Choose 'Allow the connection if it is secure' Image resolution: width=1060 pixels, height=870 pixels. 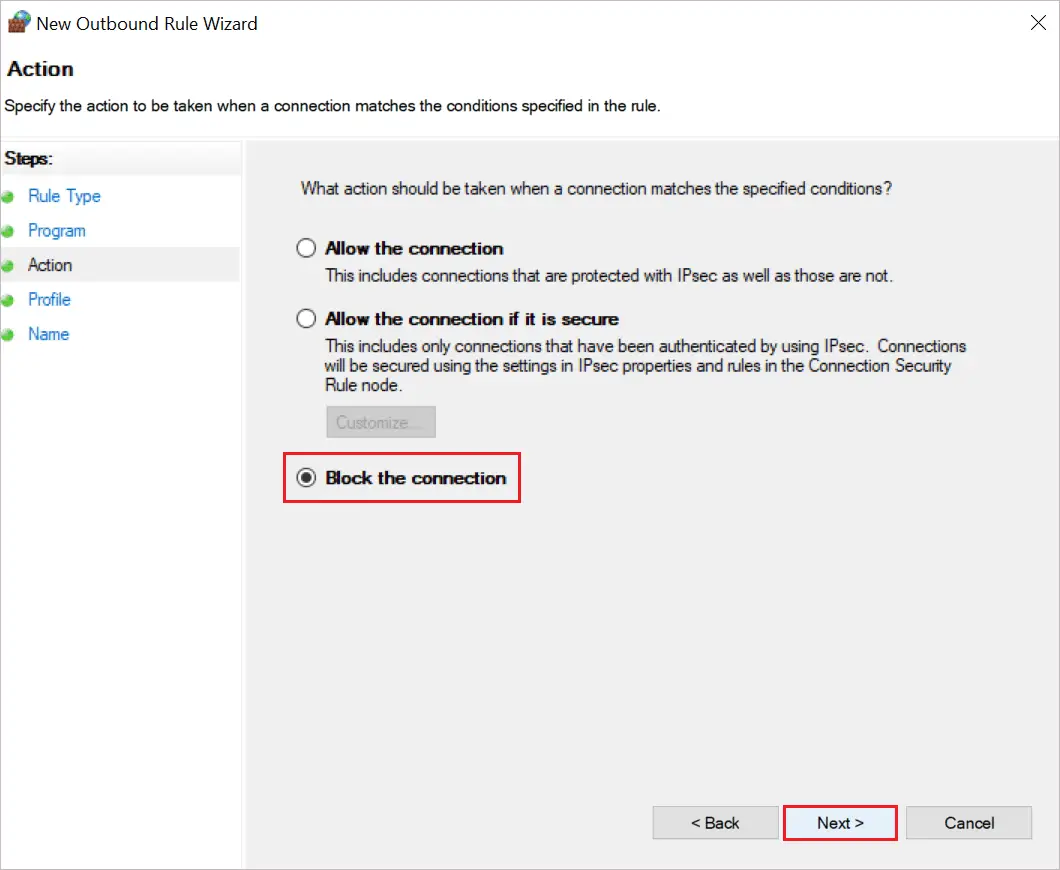click(x=307, y=320)
